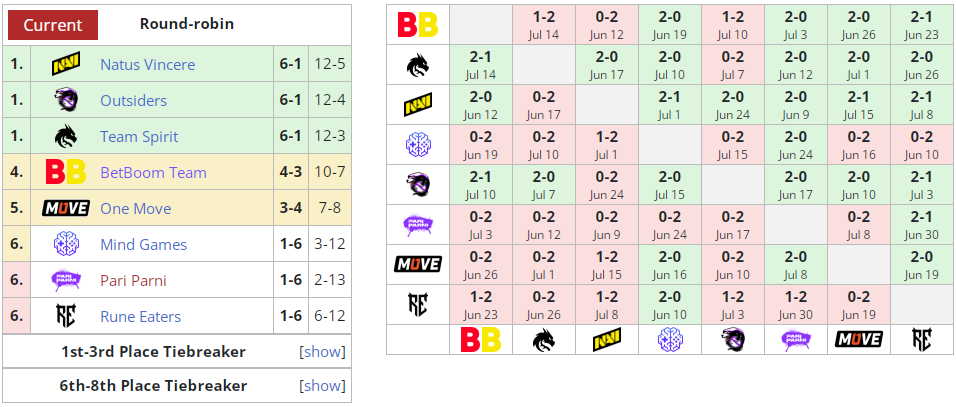Expand the 6th-8th Place Tiebreaker section
The width and height of the screenshot is (956, 407).
(x=322, y=386)
